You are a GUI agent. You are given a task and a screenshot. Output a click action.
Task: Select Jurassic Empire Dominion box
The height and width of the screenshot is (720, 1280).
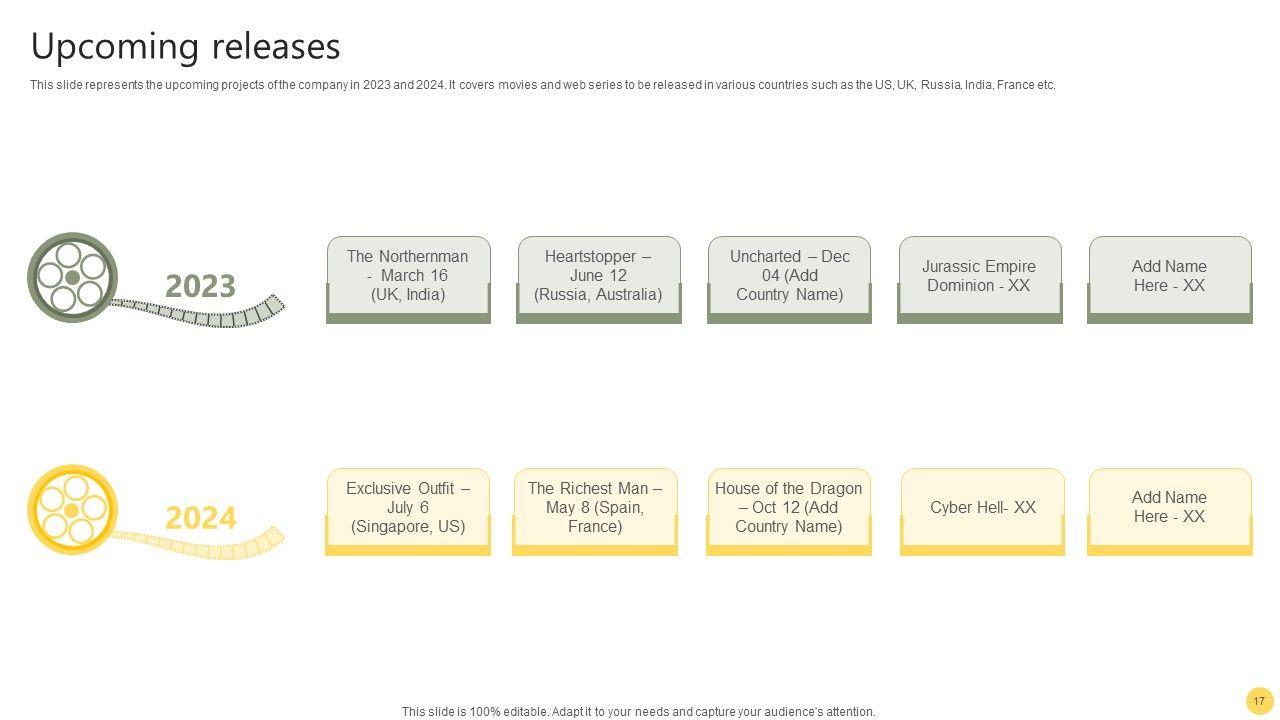(x=979, y=276)
